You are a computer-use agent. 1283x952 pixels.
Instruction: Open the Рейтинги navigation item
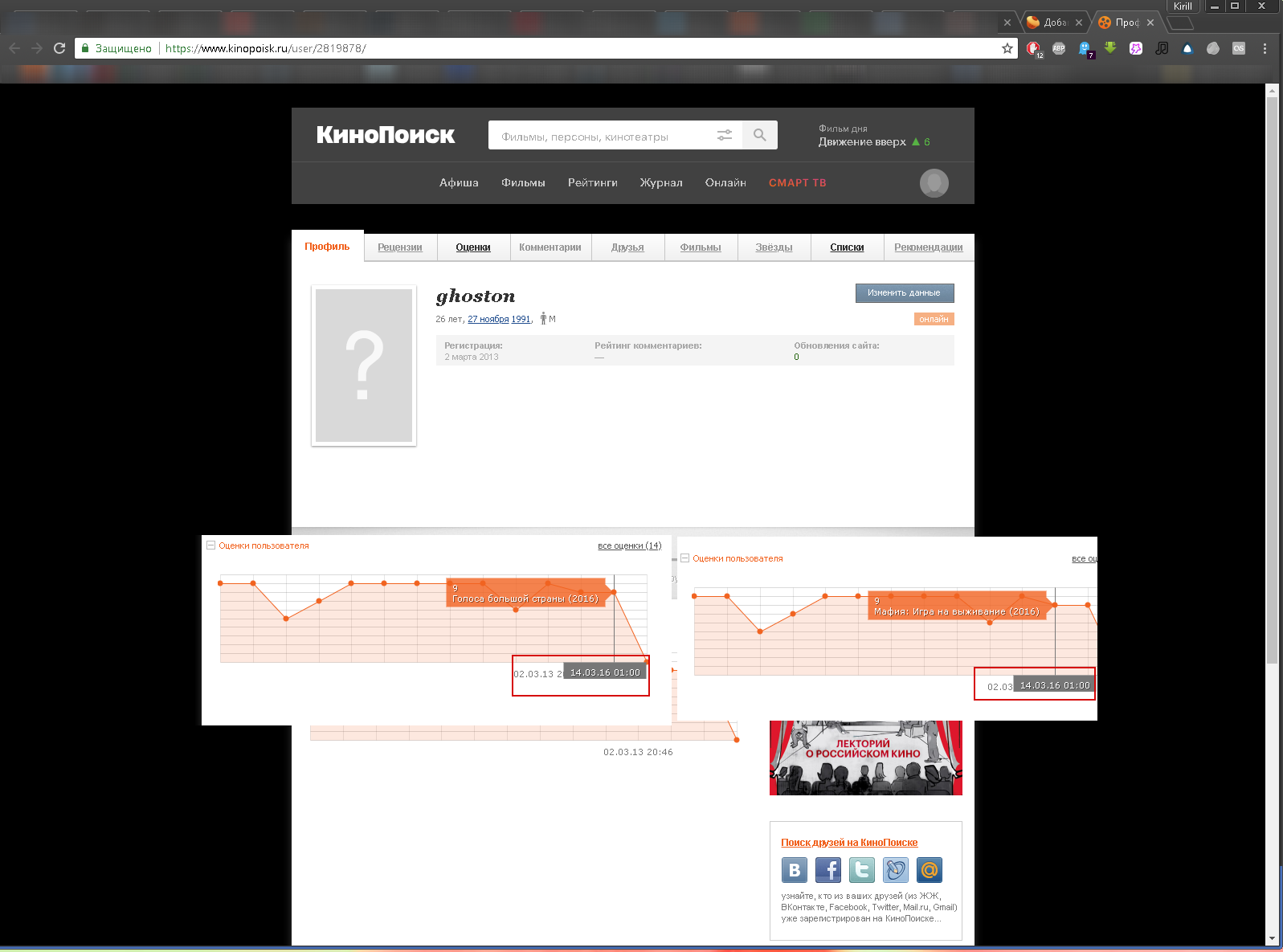tap(593, 183)
